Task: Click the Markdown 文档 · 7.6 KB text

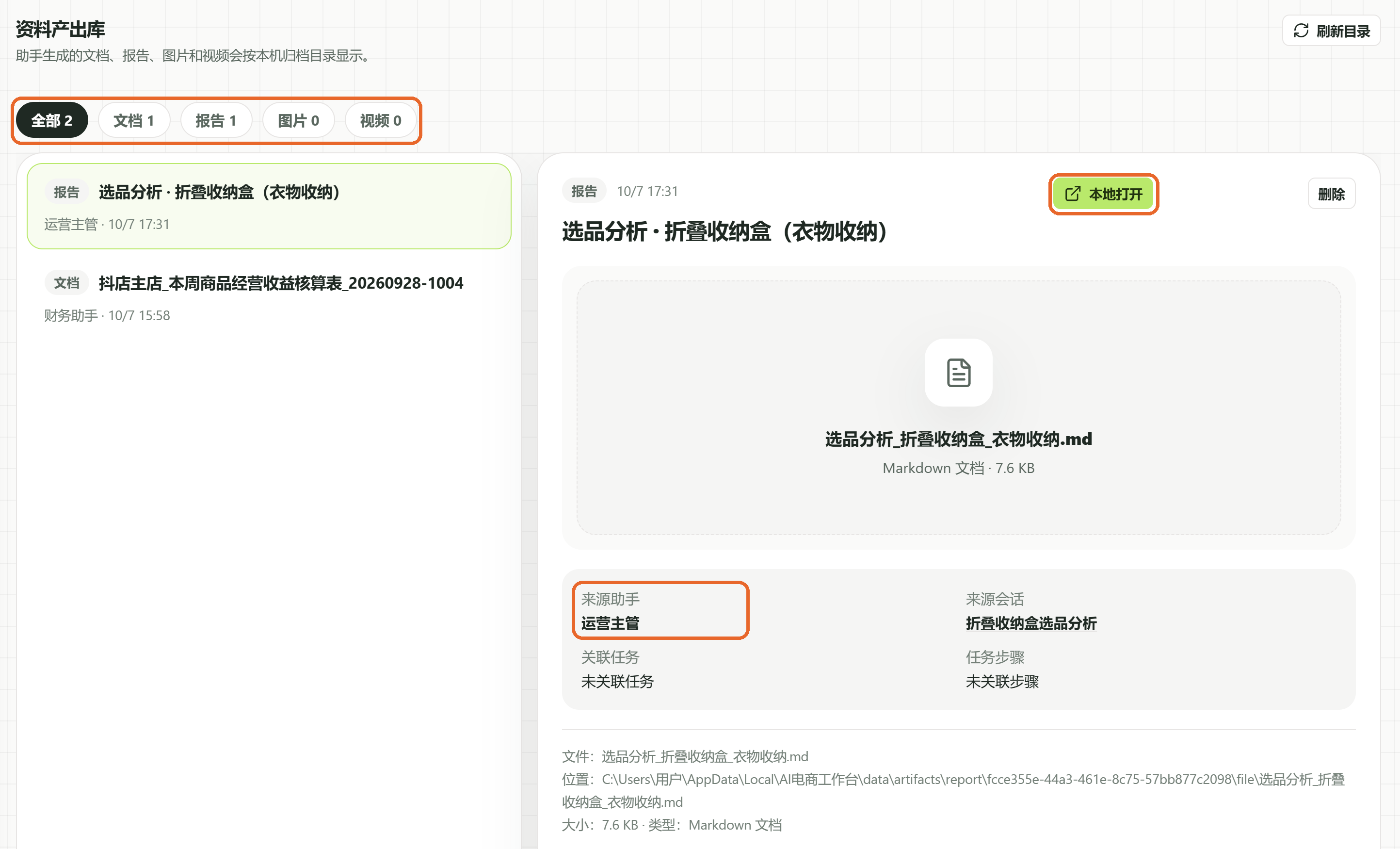Action: coord(959,468)
